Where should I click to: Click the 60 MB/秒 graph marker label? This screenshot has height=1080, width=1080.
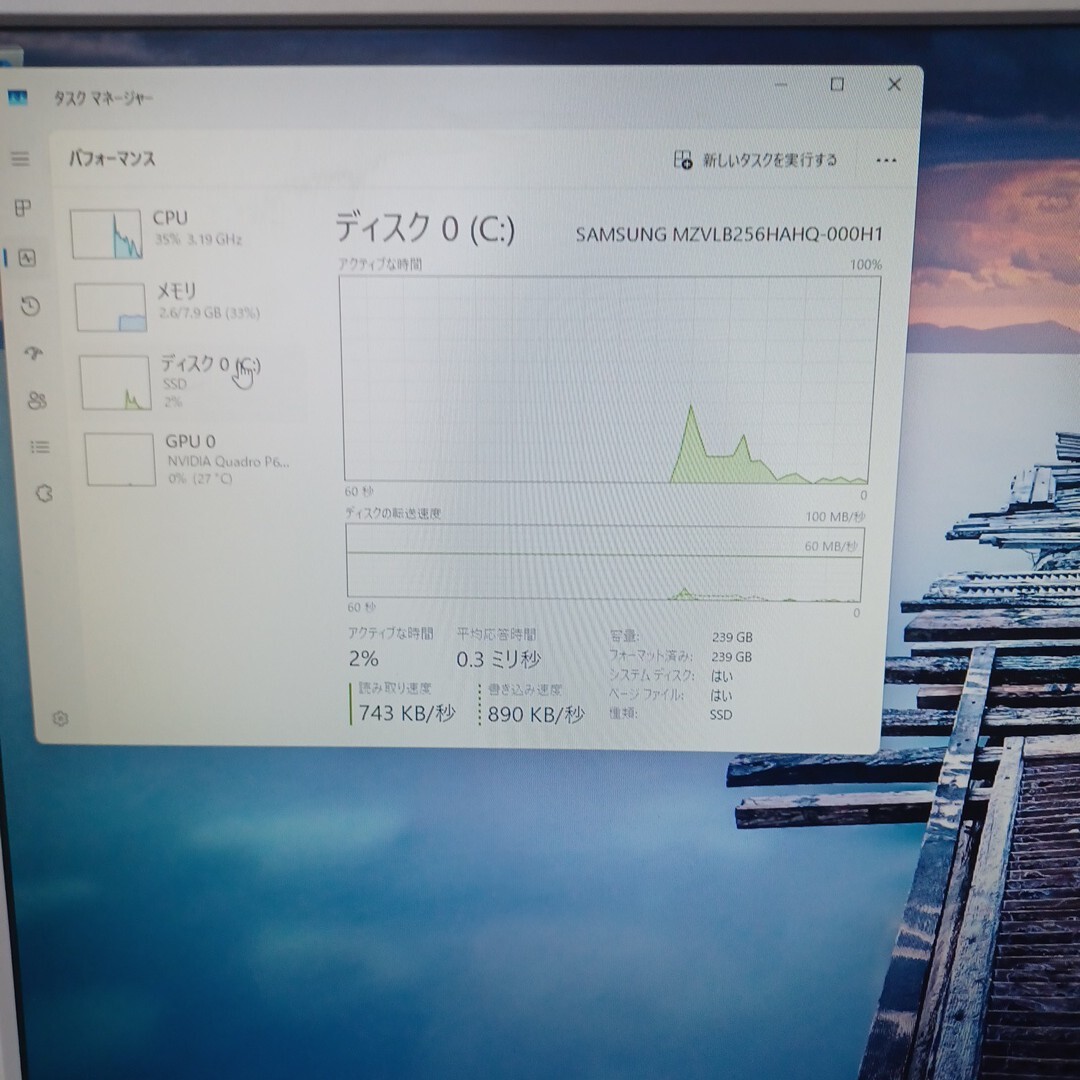(x=831, y=546)
